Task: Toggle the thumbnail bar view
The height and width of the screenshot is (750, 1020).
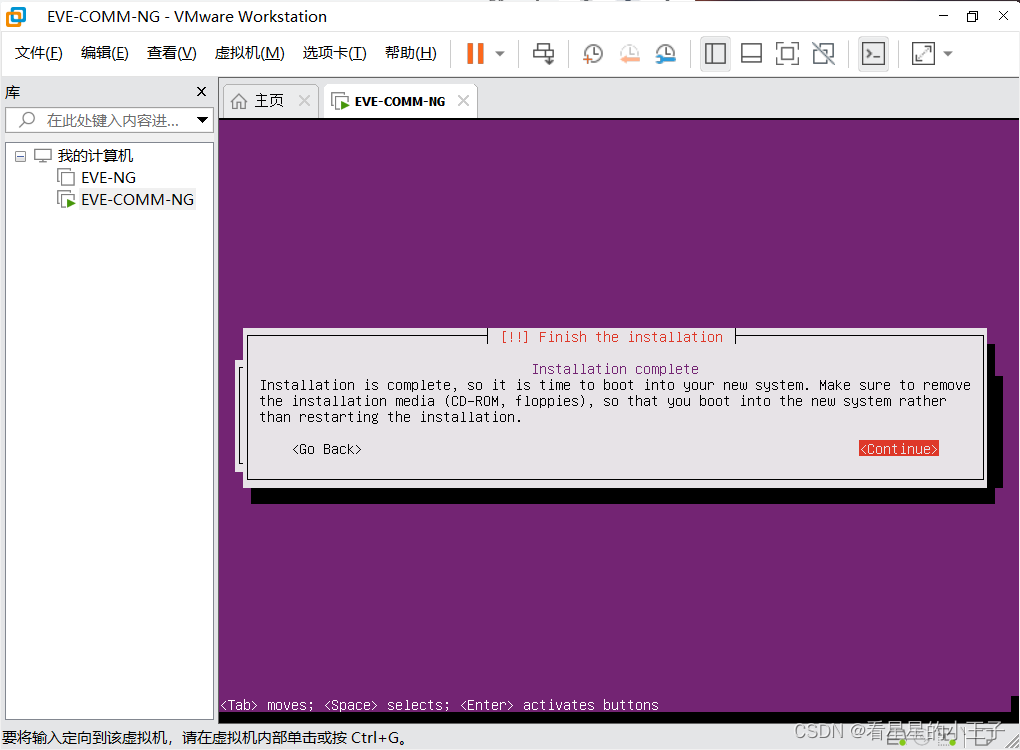Action: point(751,53)
